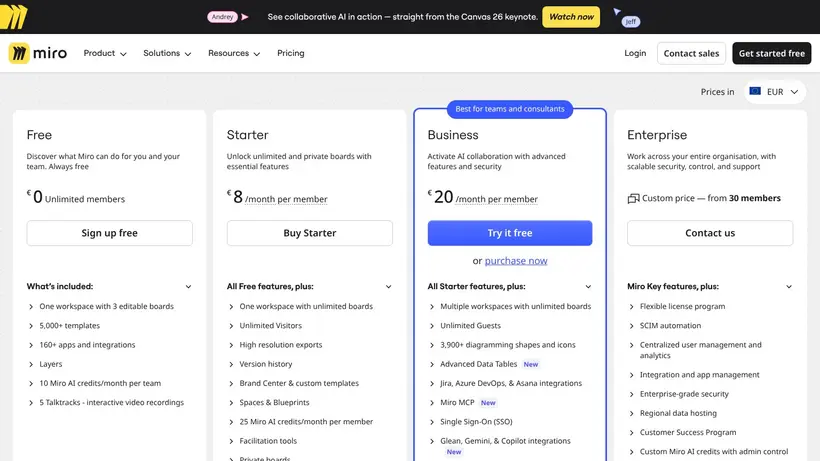
Task: Expand the Version history feature
Action: (x=260, y=364)
